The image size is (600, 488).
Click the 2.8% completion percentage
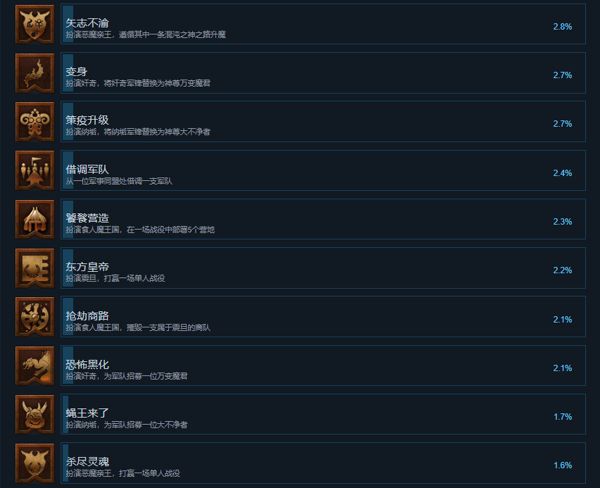coord(562,26)
